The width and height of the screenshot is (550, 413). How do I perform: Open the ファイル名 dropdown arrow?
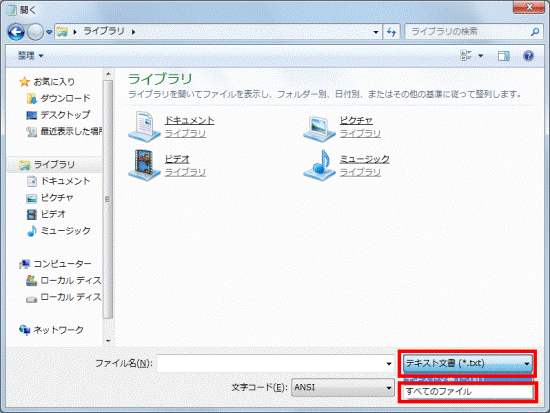tap(389, 364)
